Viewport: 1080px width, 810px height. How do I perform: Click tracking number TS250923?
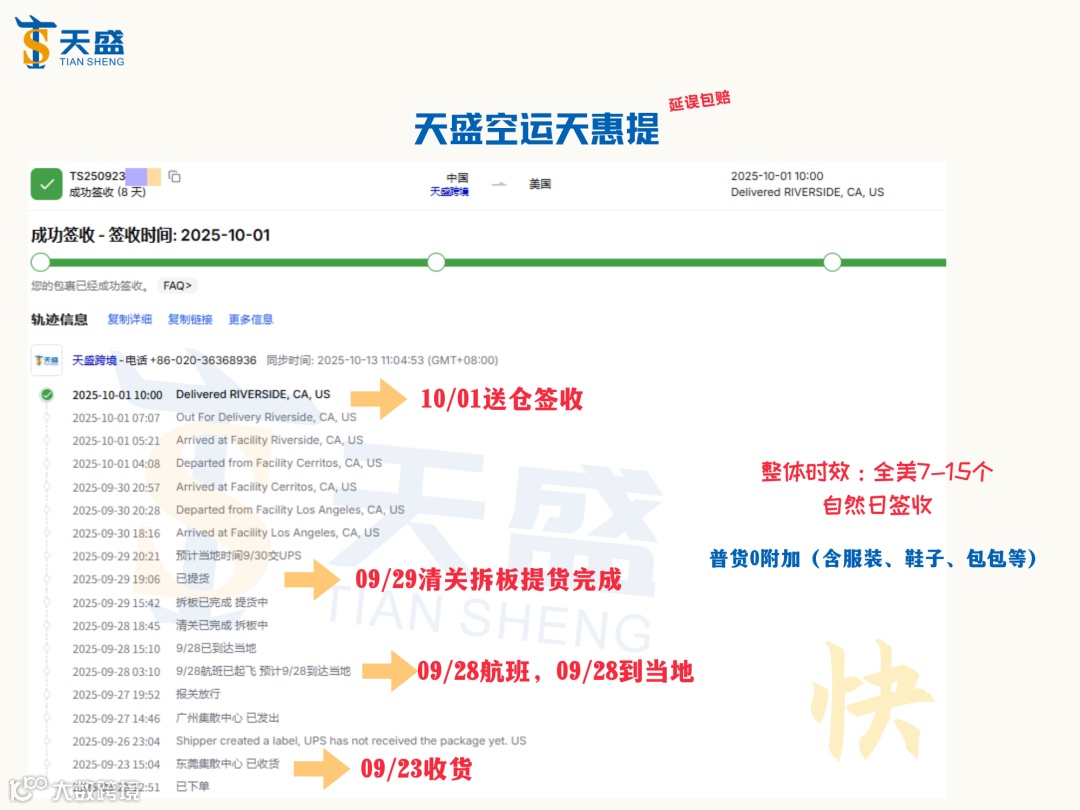[97, 176]
